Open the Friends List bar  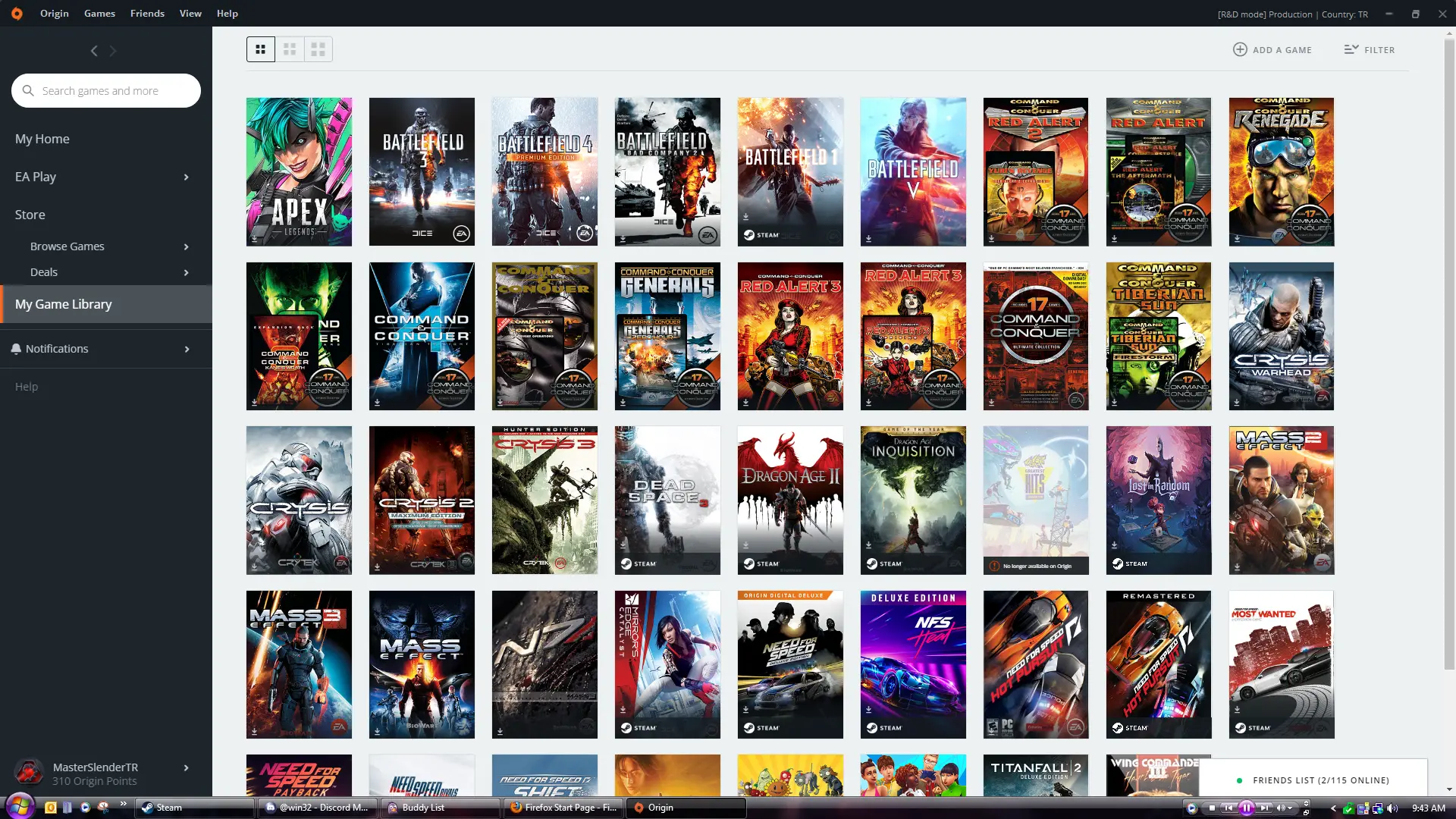point(1313,780)
